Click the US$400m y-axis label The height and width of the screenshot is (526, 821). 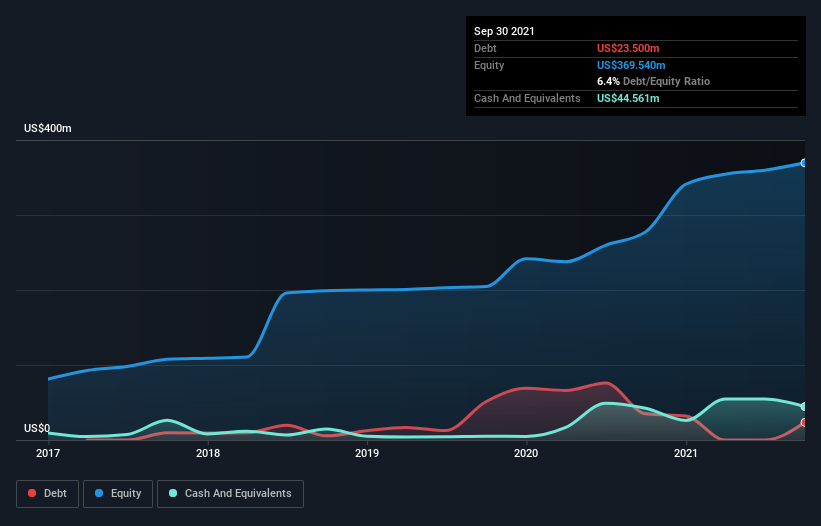coord(48,128)
